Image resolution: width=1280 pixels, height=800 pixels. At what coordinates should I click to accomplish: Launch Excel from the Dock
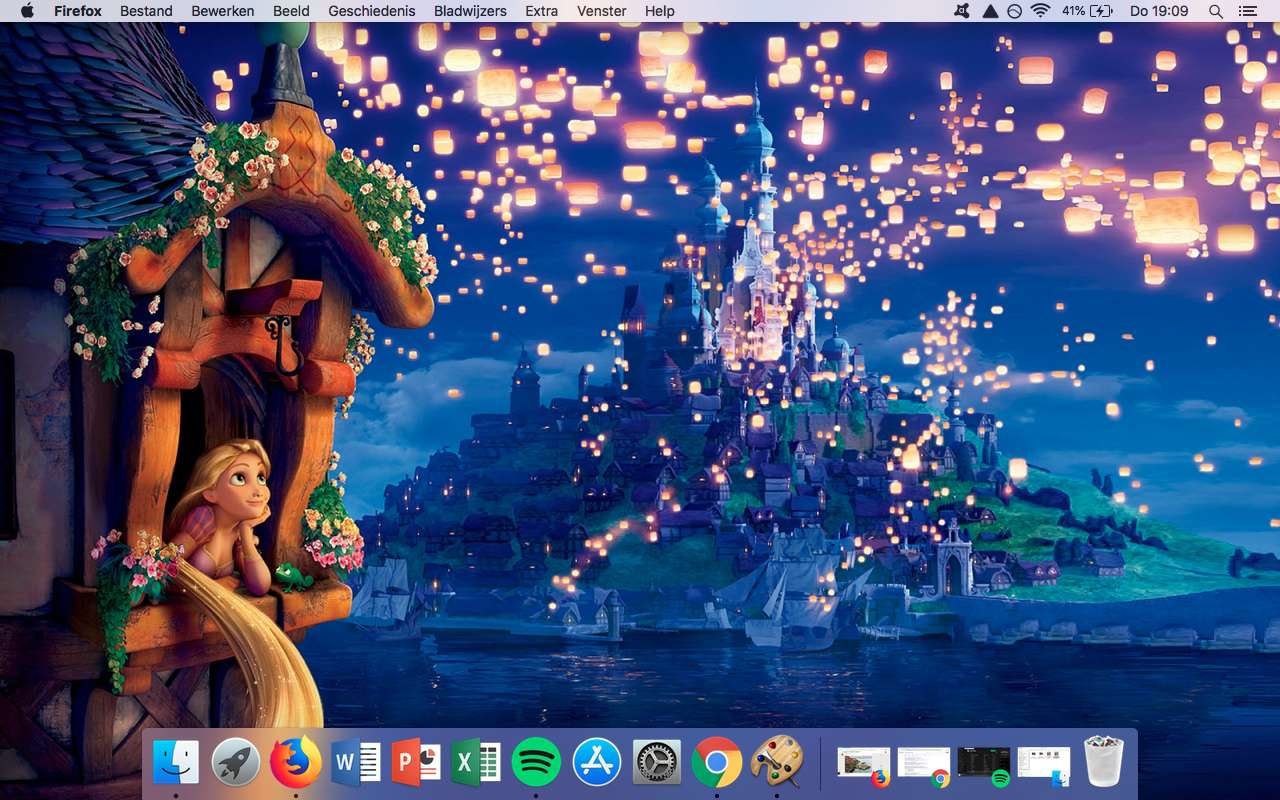[476, 763]
